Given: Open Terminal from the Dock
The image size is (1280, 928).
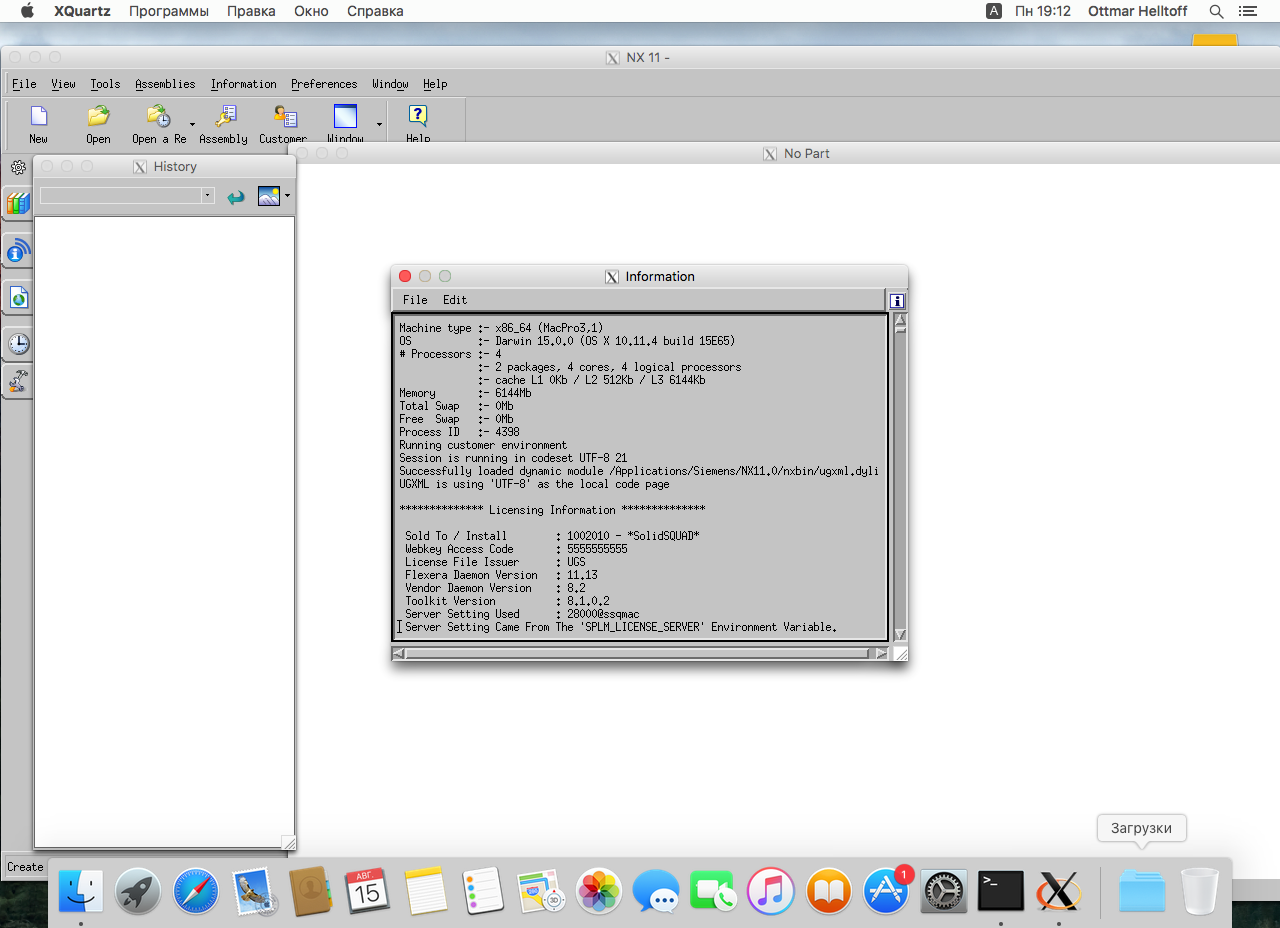Looking at the screenshot, I should (x=1000, y=890).
